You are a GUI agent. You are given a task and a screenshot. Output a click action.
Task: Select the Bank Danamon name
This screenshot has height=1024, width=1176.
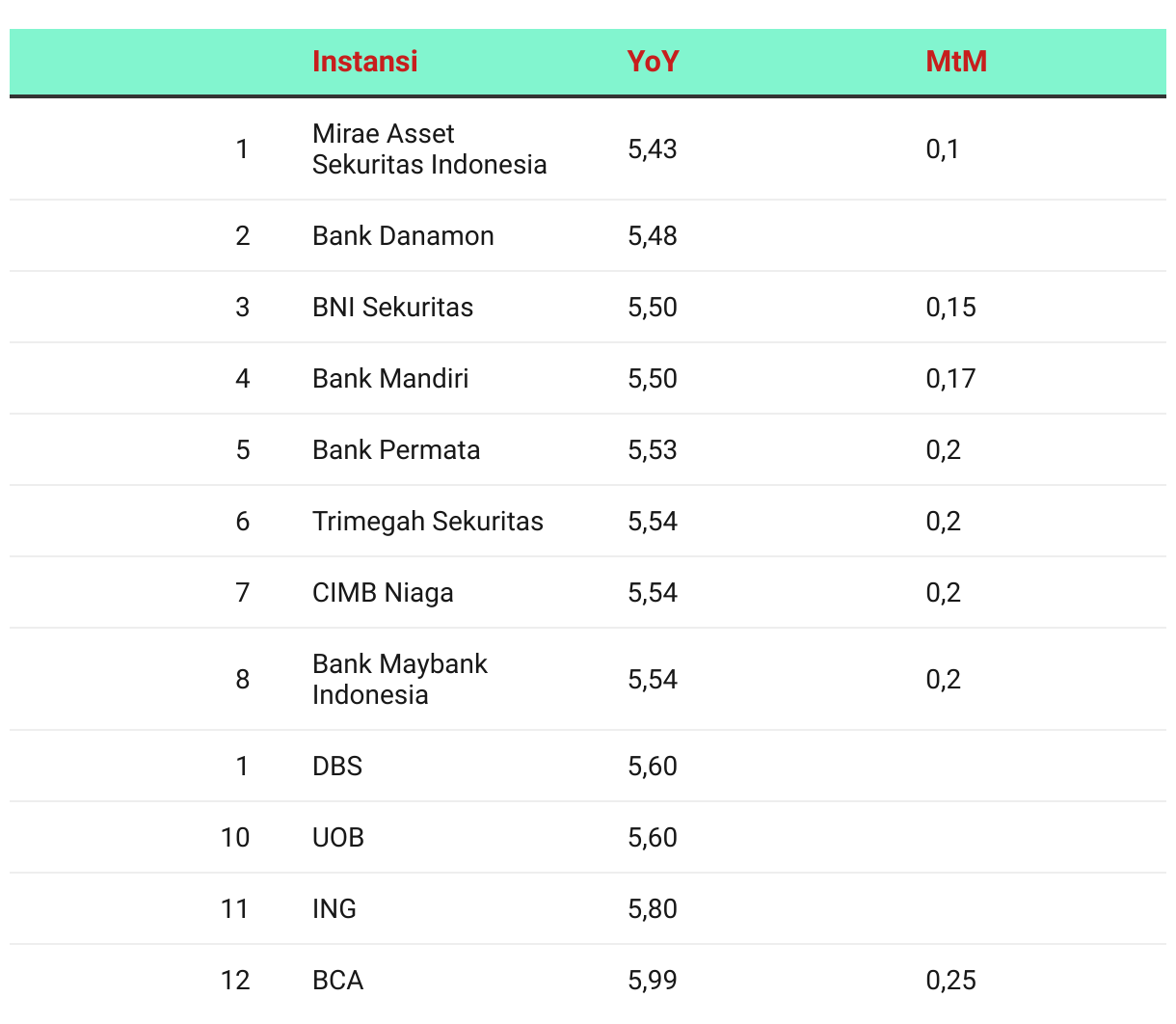pos(403,236)
